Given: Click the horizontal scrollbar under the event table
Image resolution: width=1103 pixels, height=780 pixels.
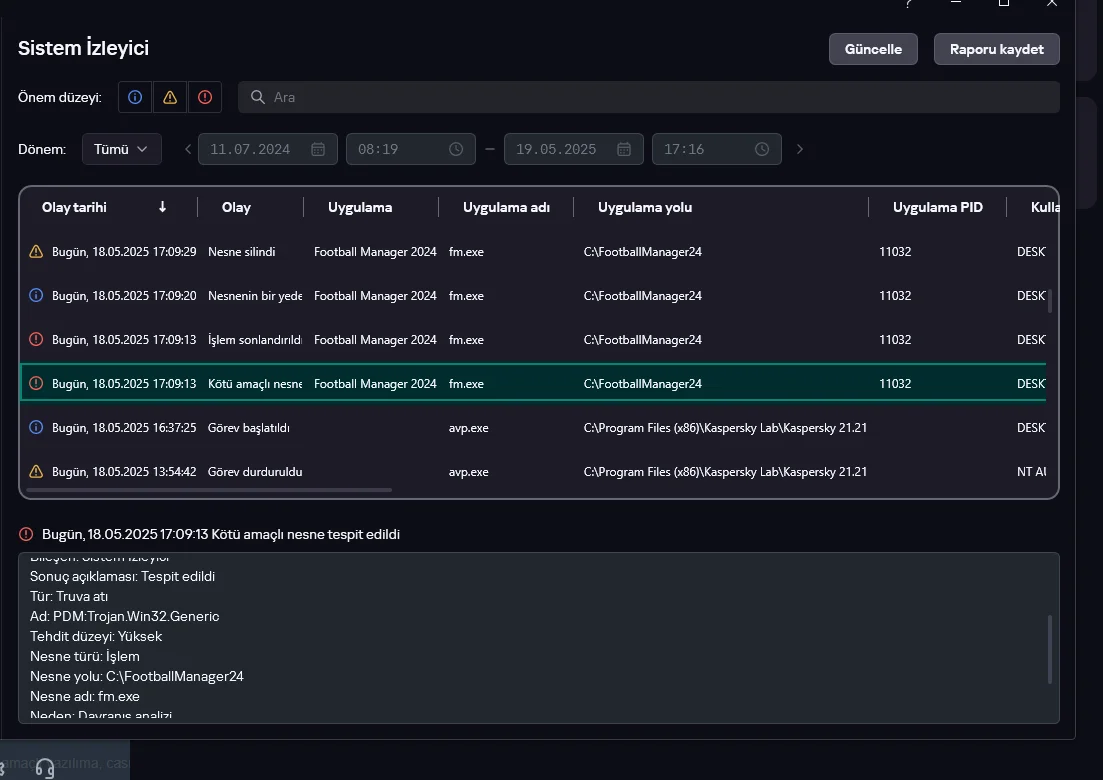Looking at the screenshot, I should pos(209,490).
